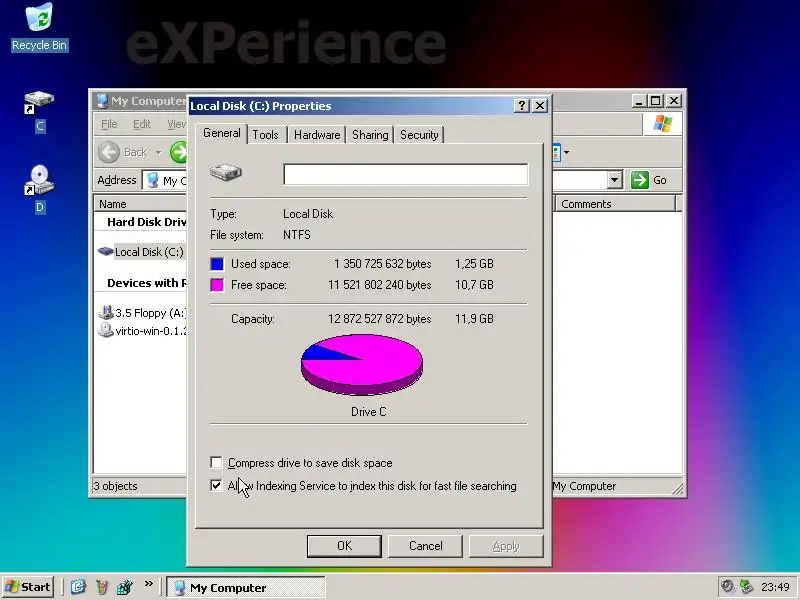Image resolution: width=800 pixels, height=600 pixels.
Task: Click the system tray icon beside the clock
Action: pos(746,586)
